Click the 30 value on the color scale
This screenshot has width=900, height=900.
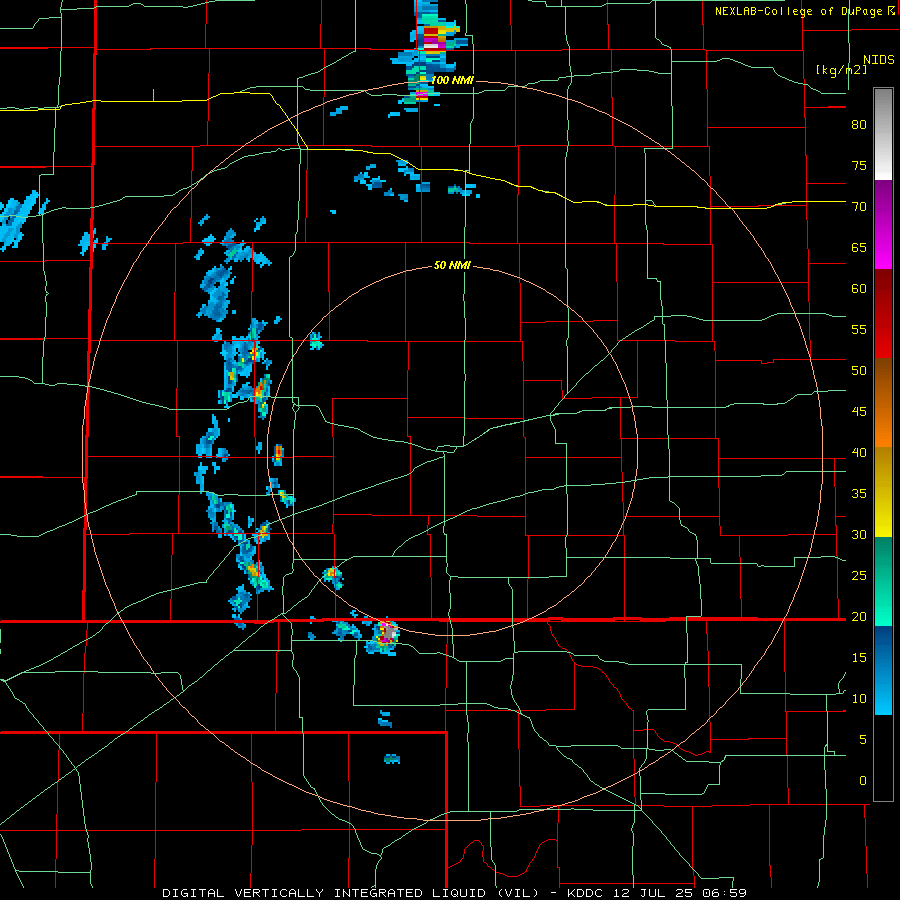click(x=859, y=534)
